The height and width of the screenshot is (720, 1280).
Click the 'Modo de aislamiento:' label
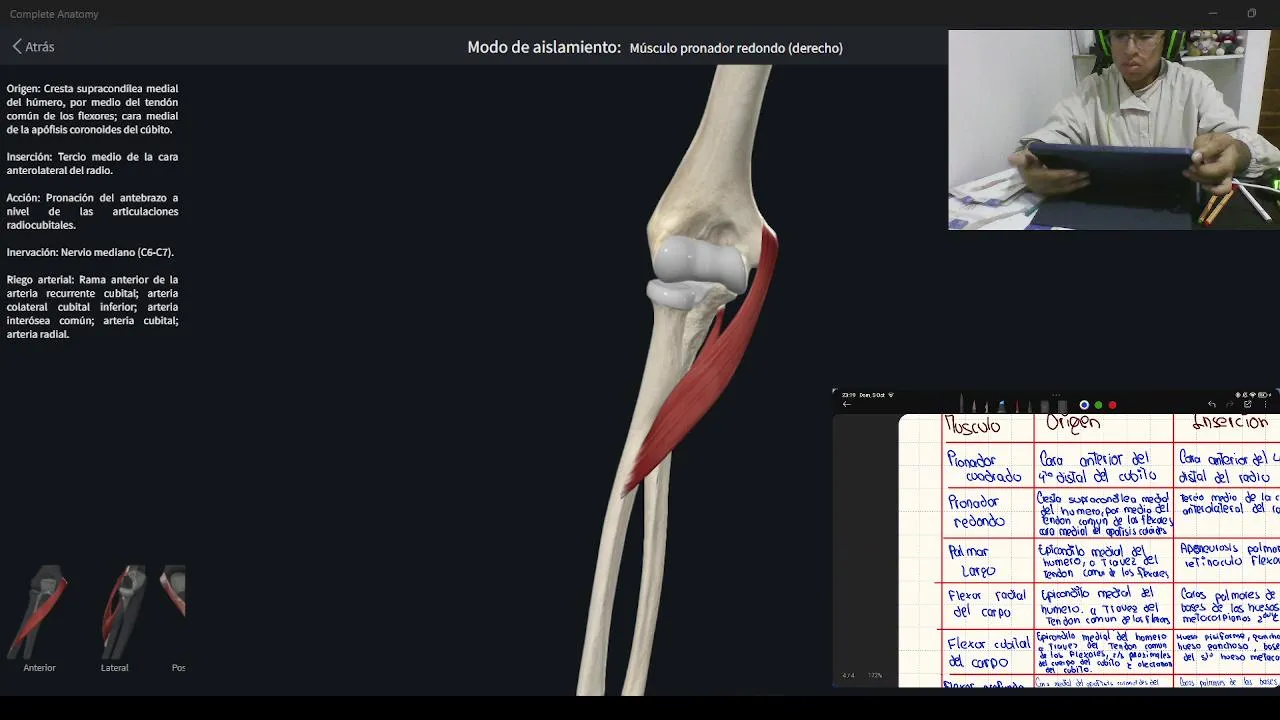[544, 47]
